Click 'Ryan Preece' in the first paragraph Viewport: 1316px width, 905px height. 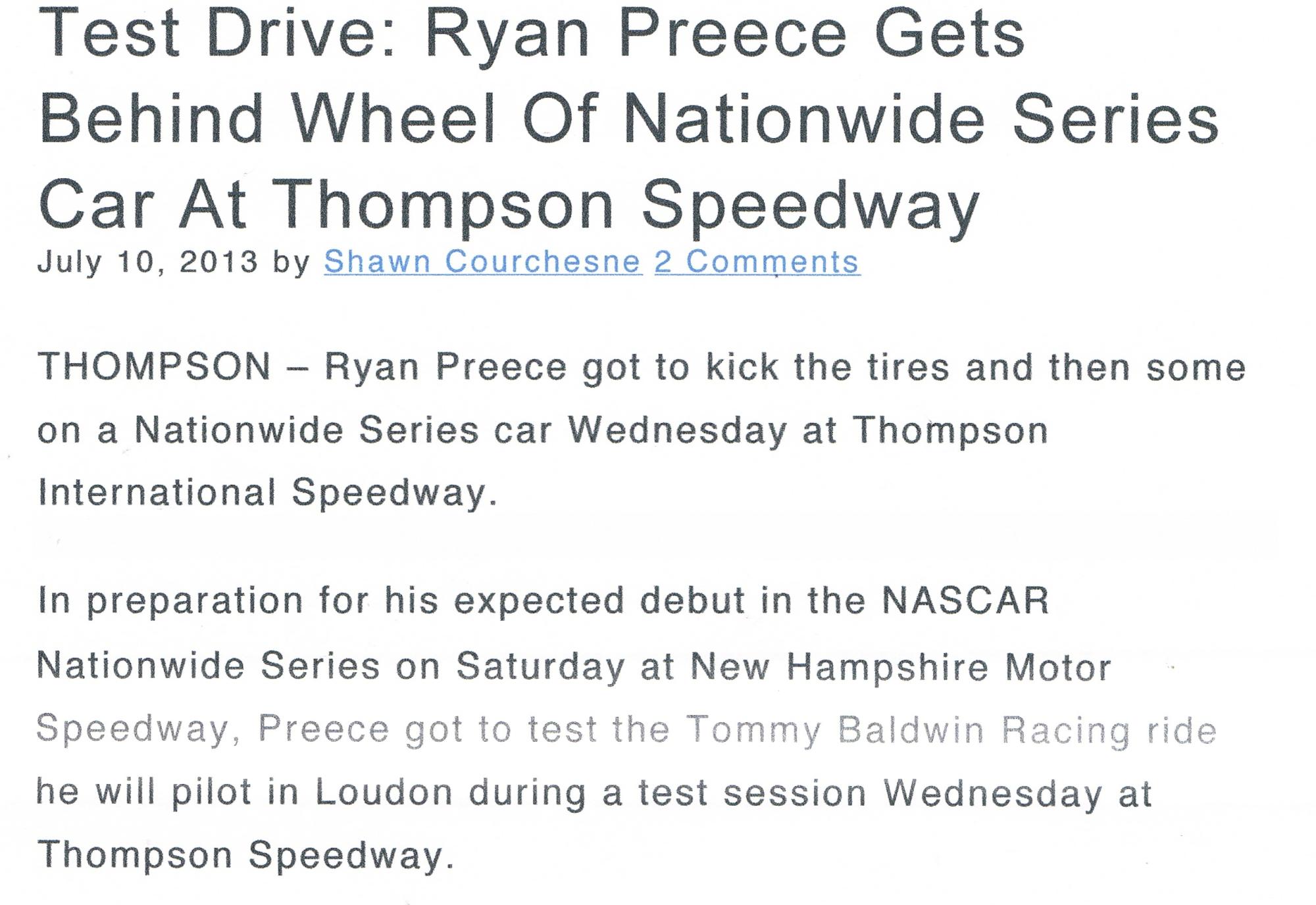click(445, 367)
